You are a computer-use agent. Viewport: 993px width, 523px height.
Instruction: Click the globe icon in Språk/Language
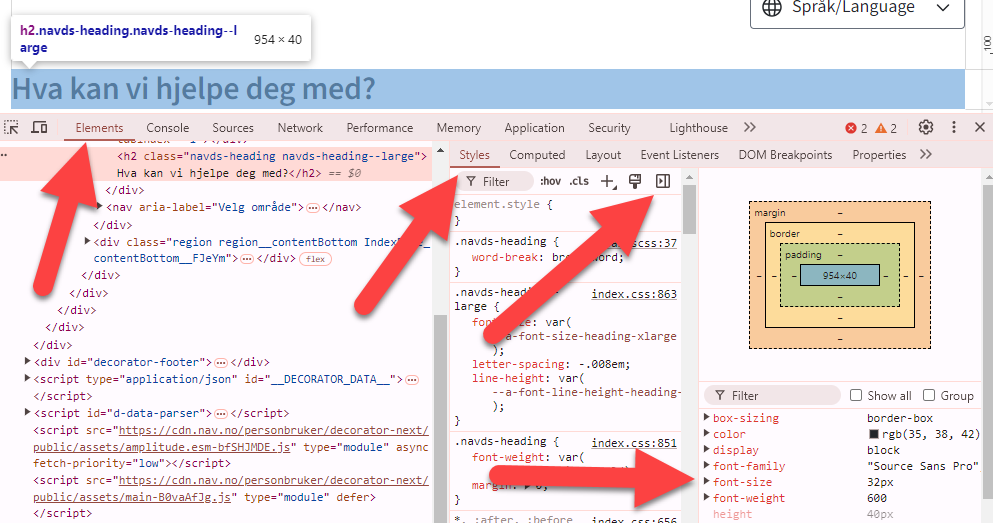tap(771, 8)
